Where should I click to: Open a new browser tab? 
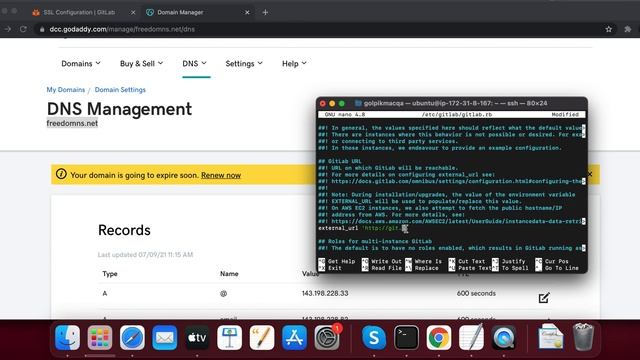pos(265,12)
